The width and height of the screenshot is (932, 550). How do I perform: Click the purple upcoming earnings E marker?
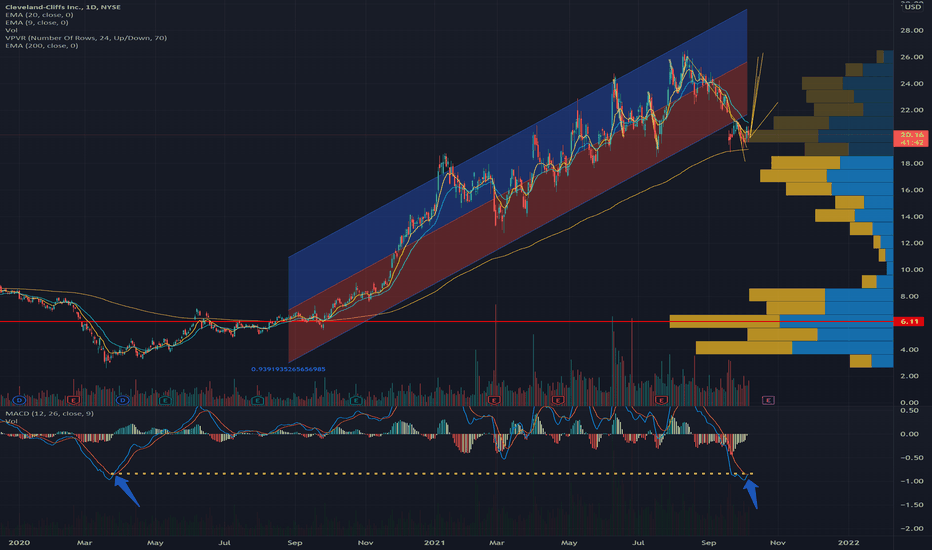[x=768, y=401]
